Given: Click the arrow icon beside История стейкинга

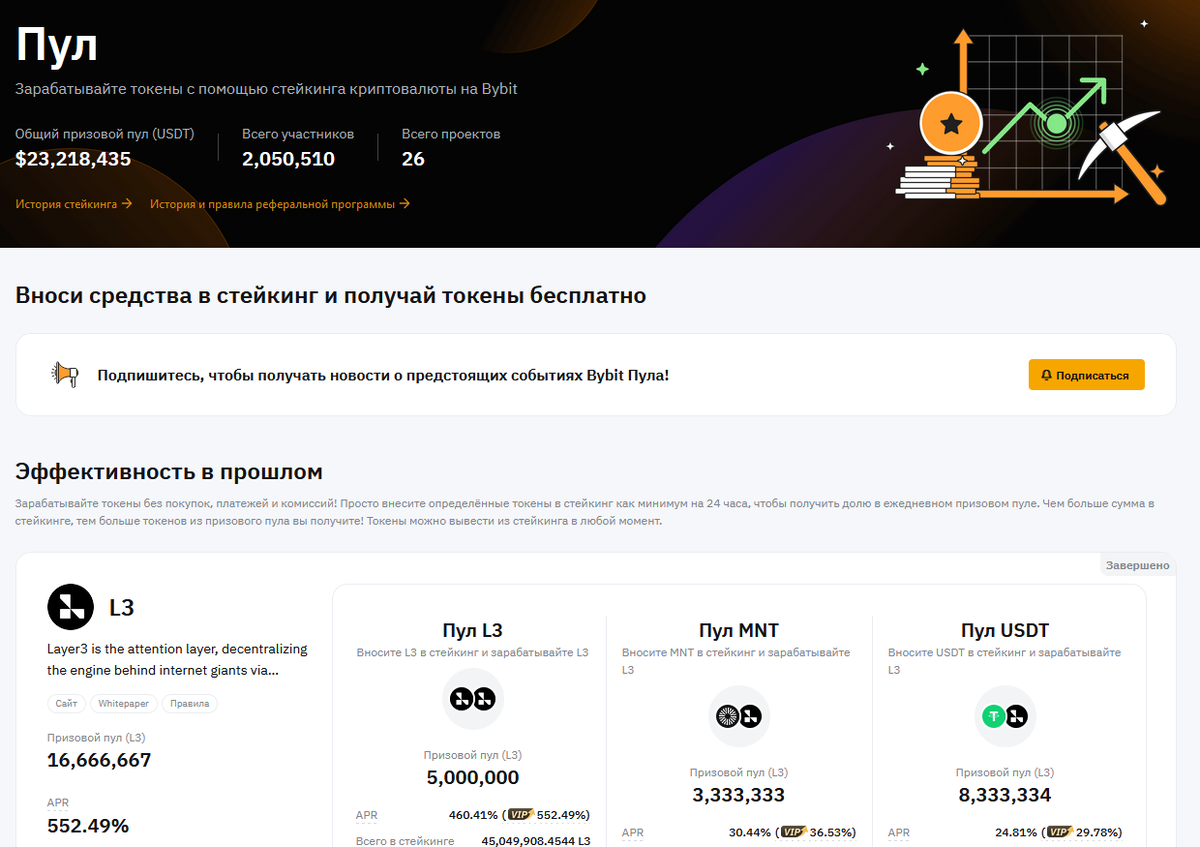Looking at the screenshot, I should (x=126, y=204).
